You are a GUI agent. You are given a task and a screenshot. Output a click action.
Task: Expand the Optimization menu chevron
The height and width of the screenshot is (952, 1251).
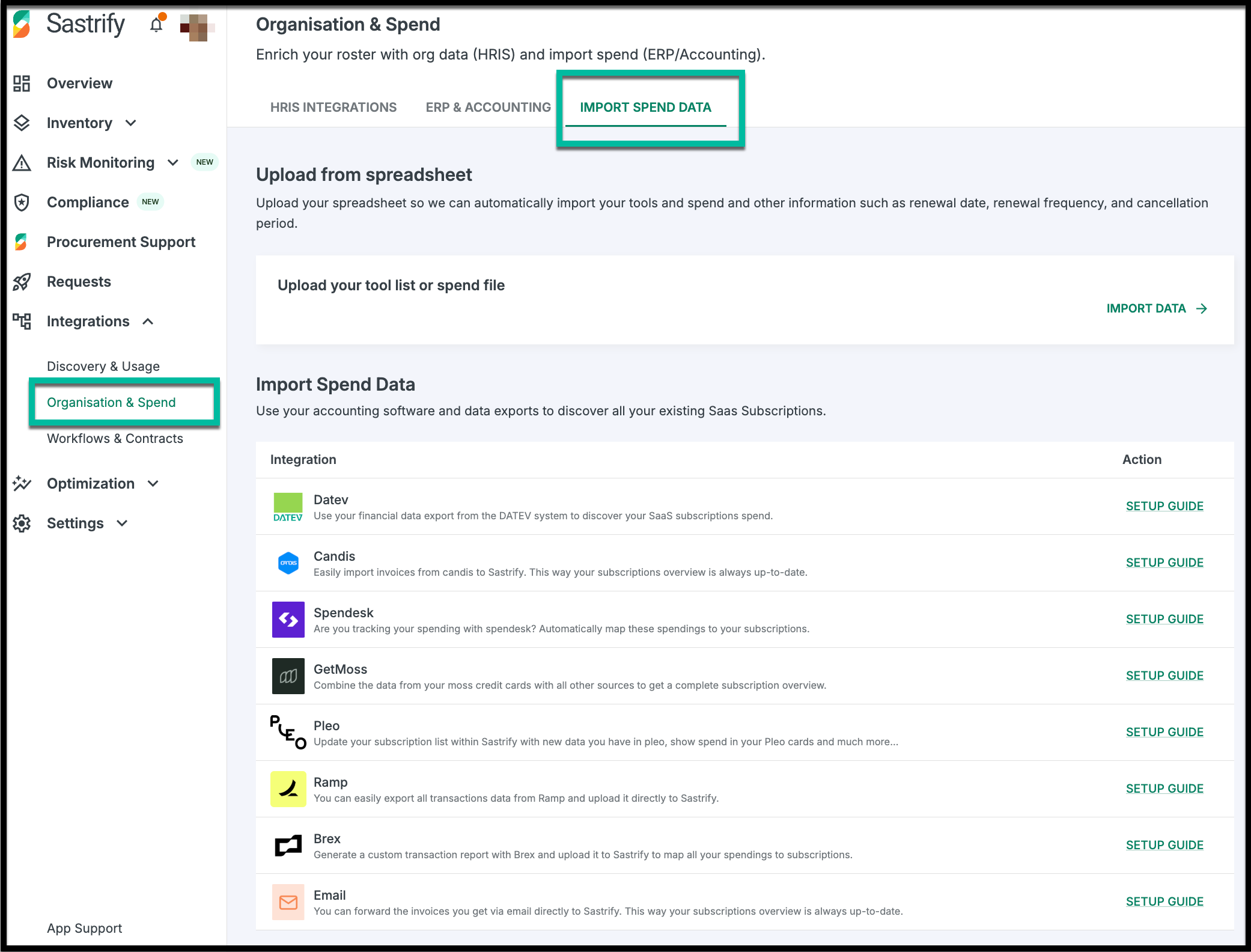pyautogui.click(x=153, y=483)
